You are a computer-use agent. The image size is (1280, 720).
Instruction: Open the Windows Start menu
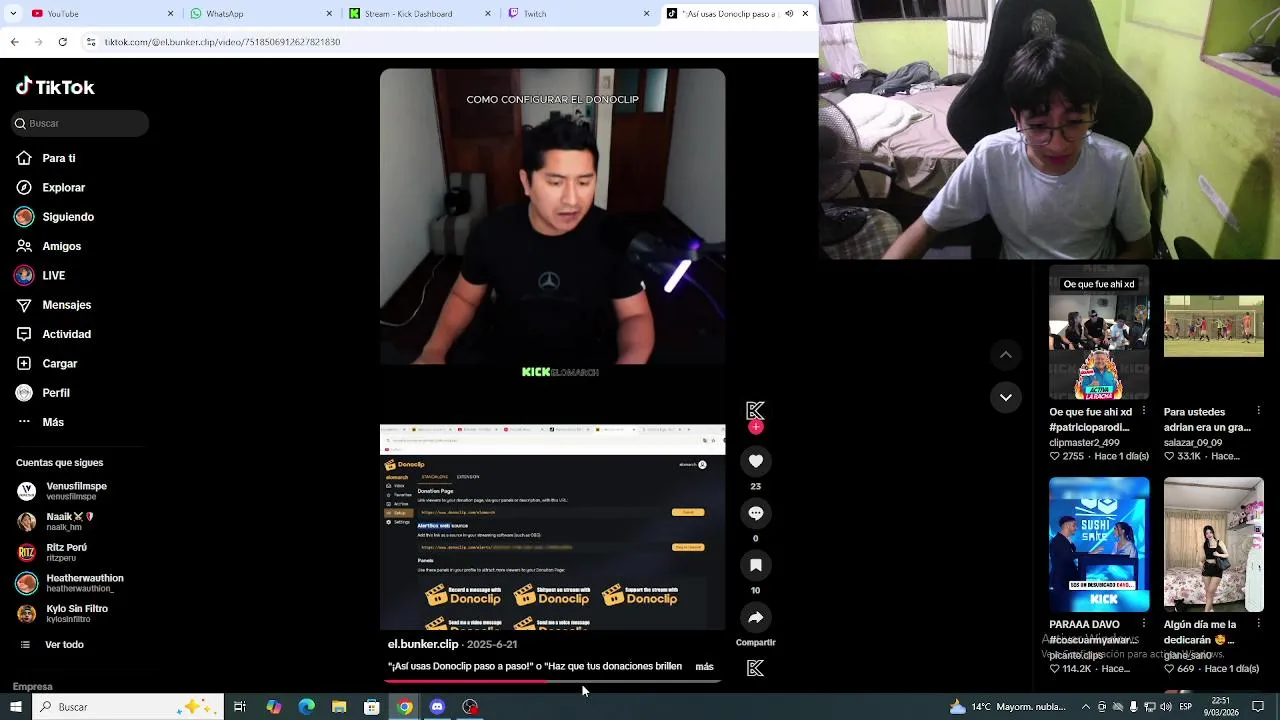[16, 707]
